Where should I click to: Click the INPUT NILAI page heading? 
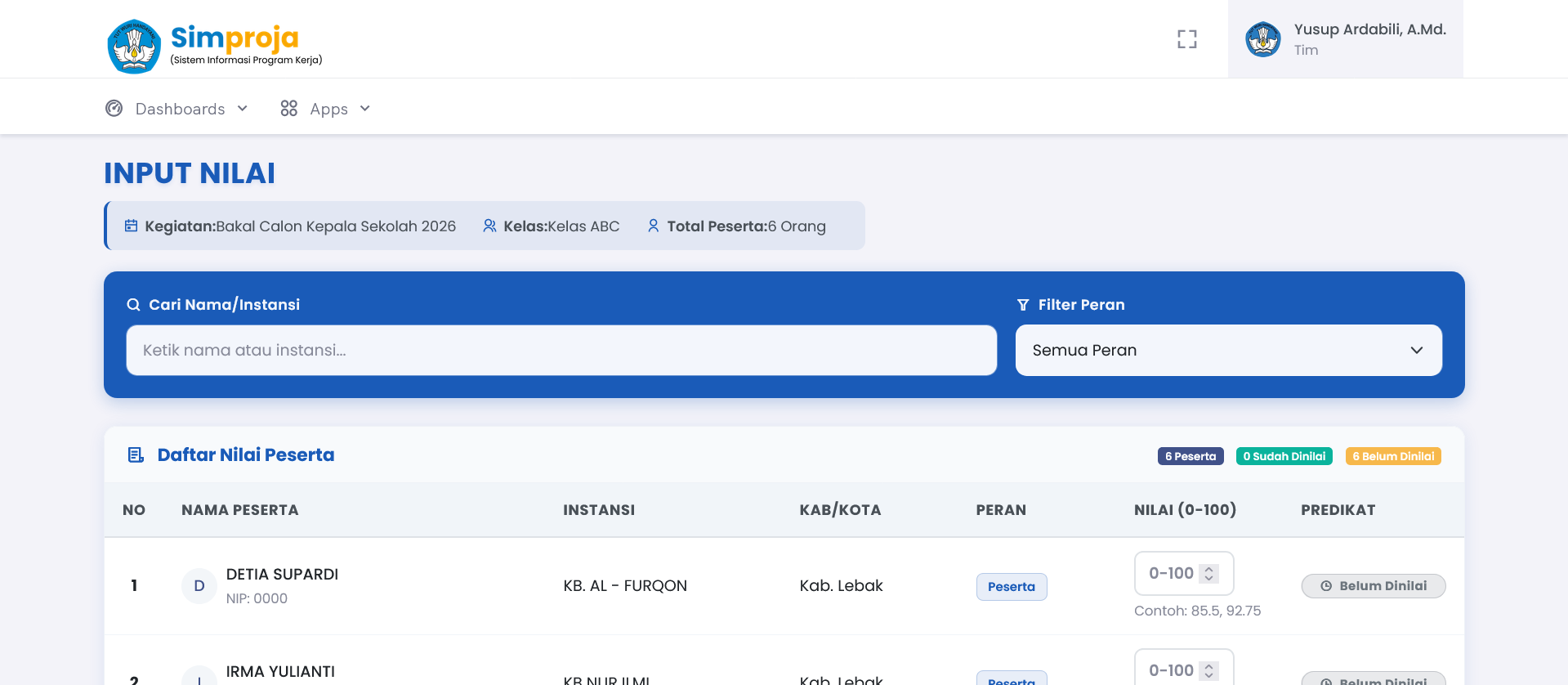click(x=190, y=173)
